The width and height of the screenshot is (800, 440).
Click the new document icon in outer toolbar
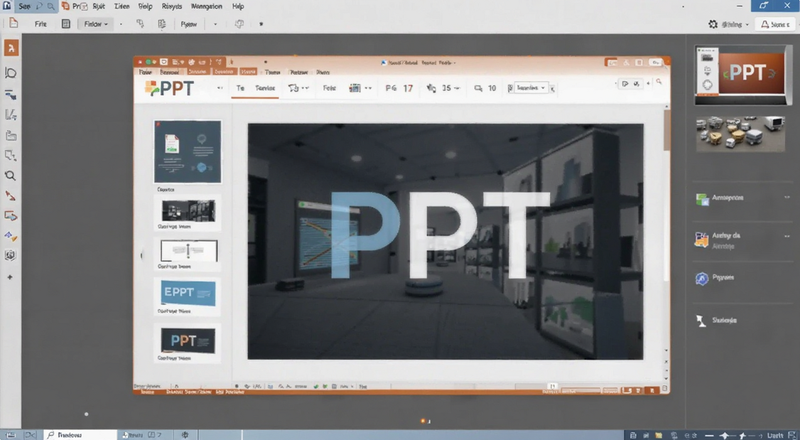(x=14, y=23)
